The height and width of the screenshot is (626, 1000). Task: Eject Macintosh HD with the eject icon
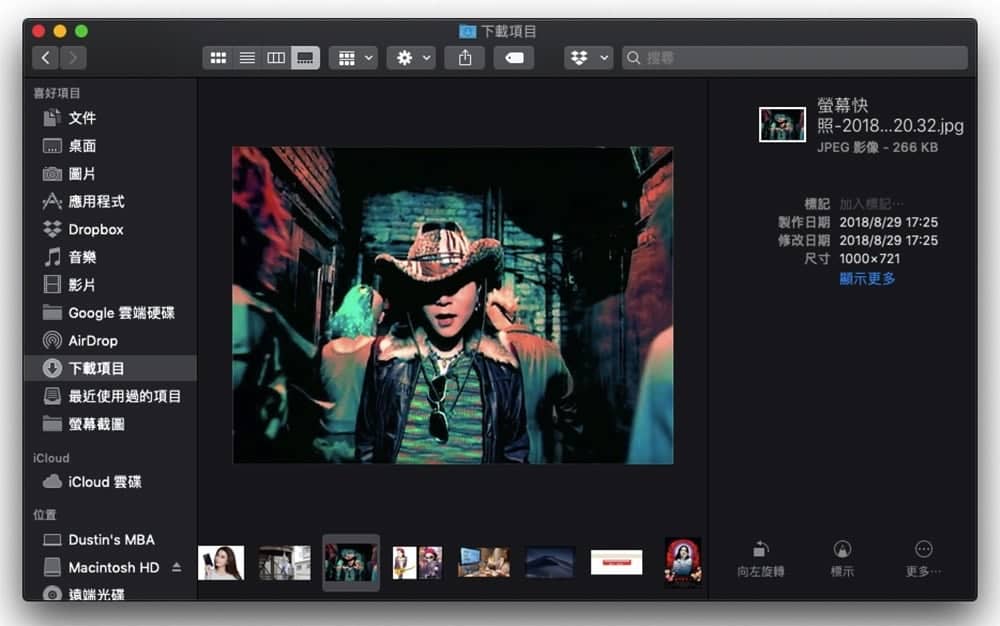point(177,567)
